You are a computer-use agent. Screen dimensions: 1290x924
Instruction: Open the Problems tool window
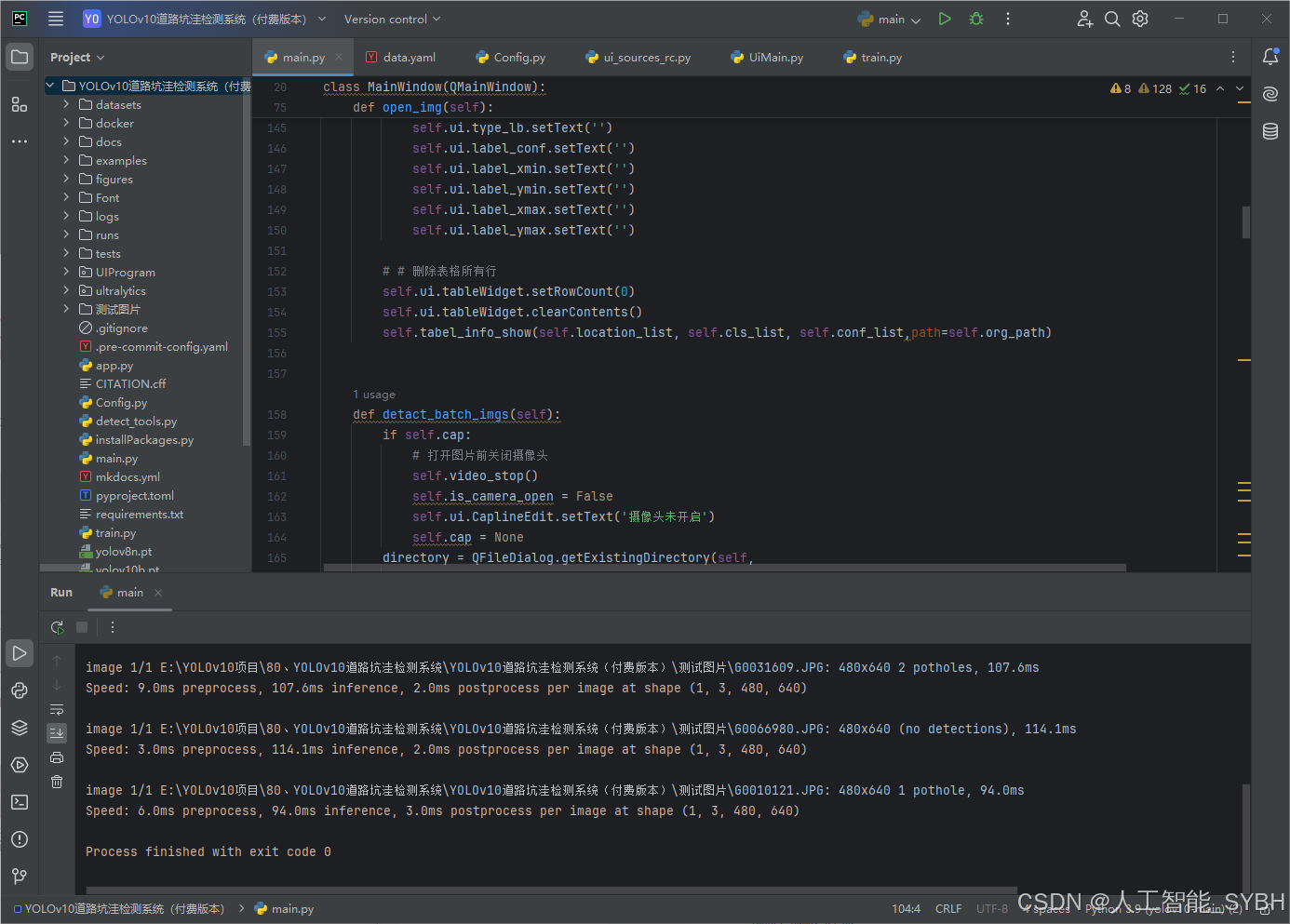coord(20,839)
